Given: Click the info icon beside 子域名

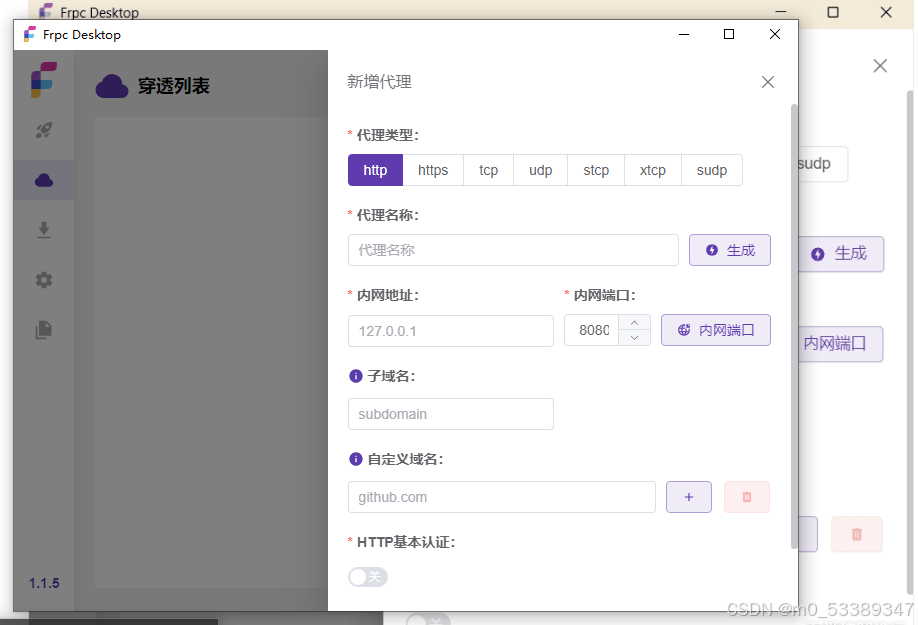Looking at the screenshot, I should pos(355,376).
